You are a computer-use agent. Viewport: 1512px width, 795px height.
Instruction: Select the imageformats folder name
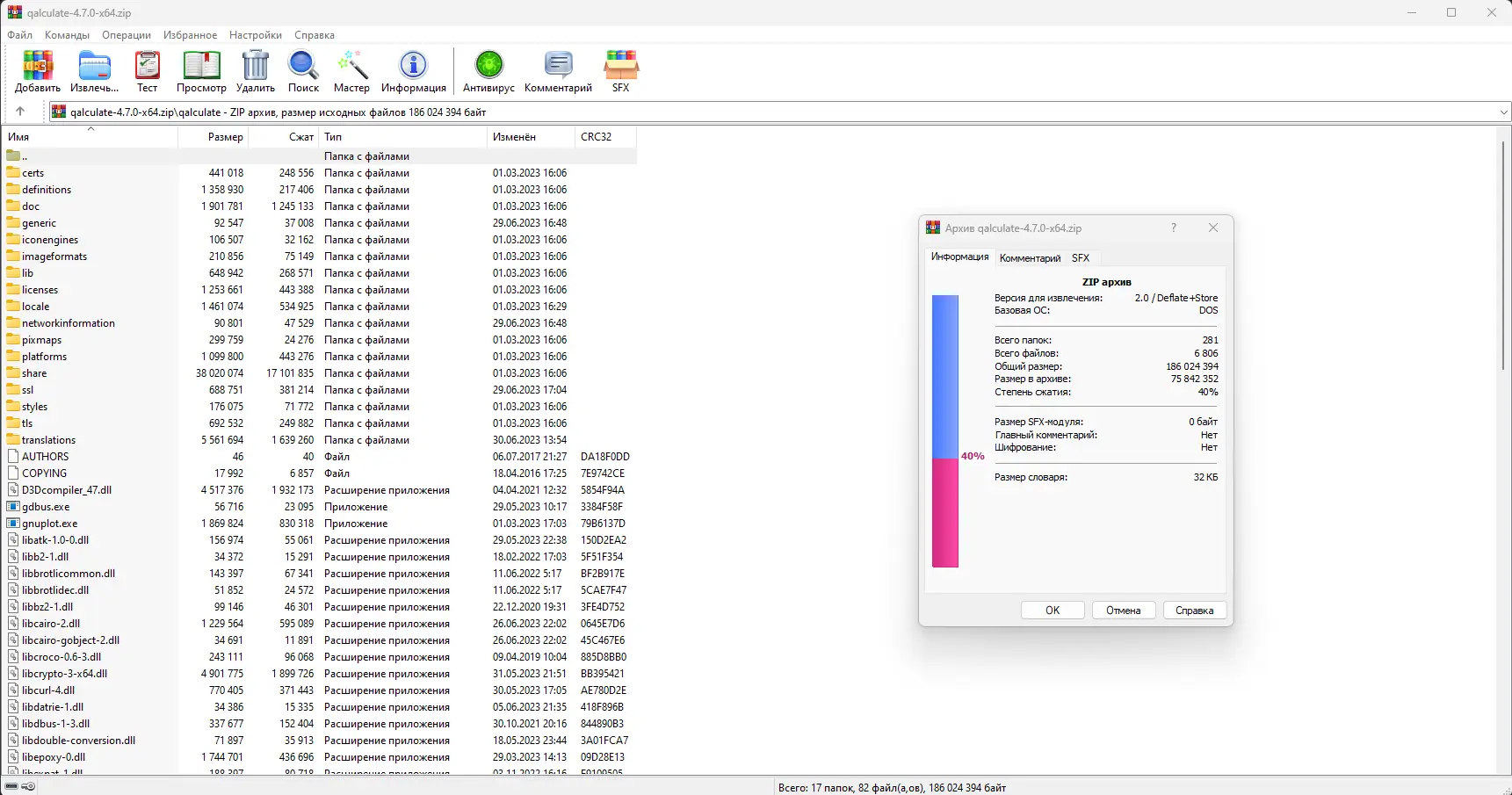click(x=54, y=257)
